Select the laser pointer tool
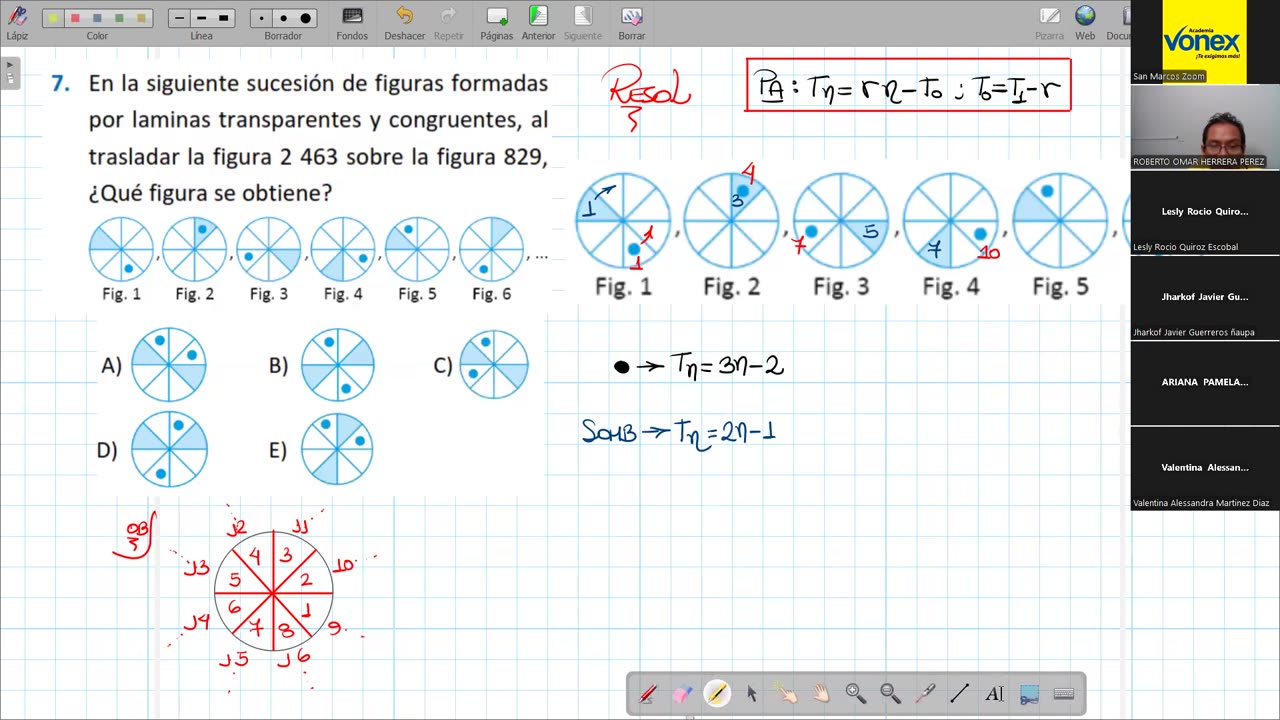1280x720 pixels. point(925,693)
